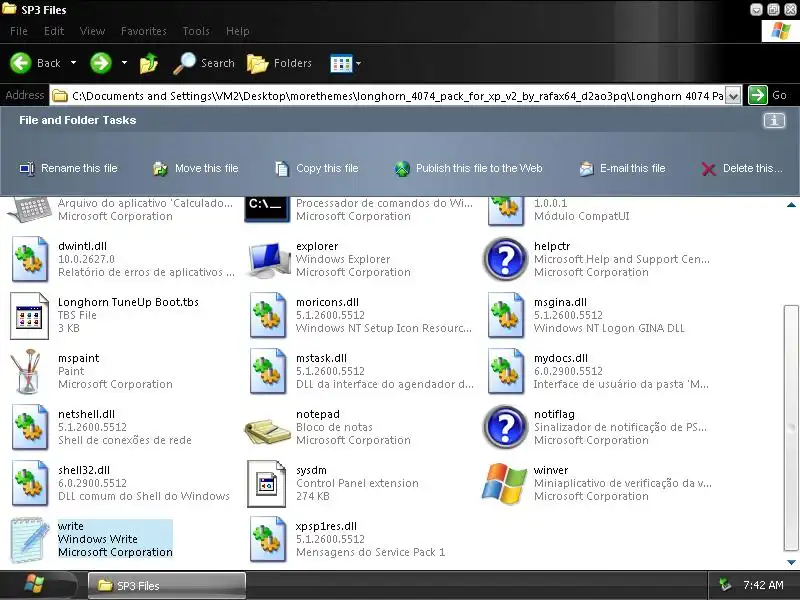Click E-mail this file link
The width and height of the screenshot is (800, 600).
tap(622, 168)
